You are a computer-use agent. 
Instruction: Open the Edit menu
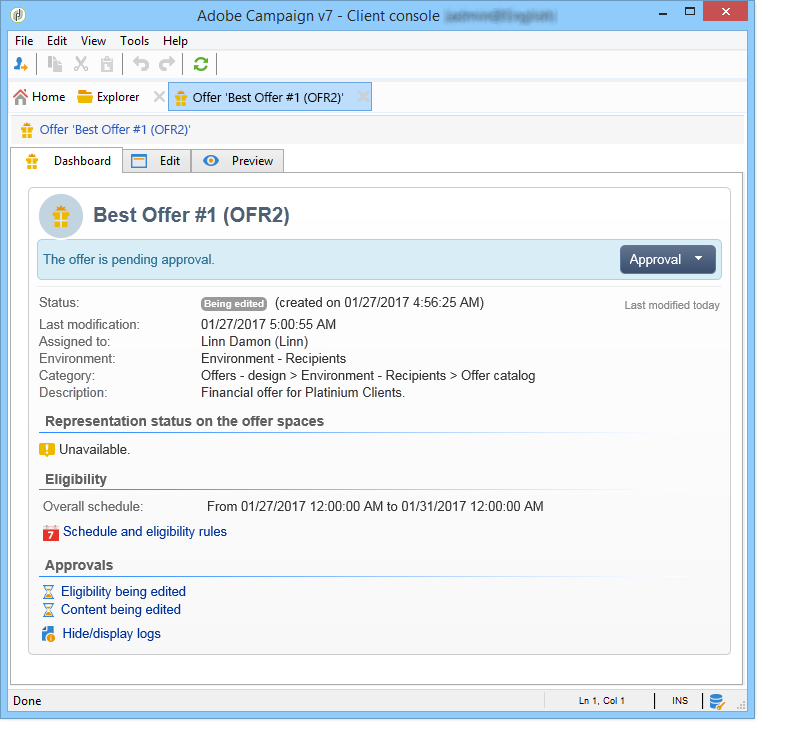click(57, 41)
